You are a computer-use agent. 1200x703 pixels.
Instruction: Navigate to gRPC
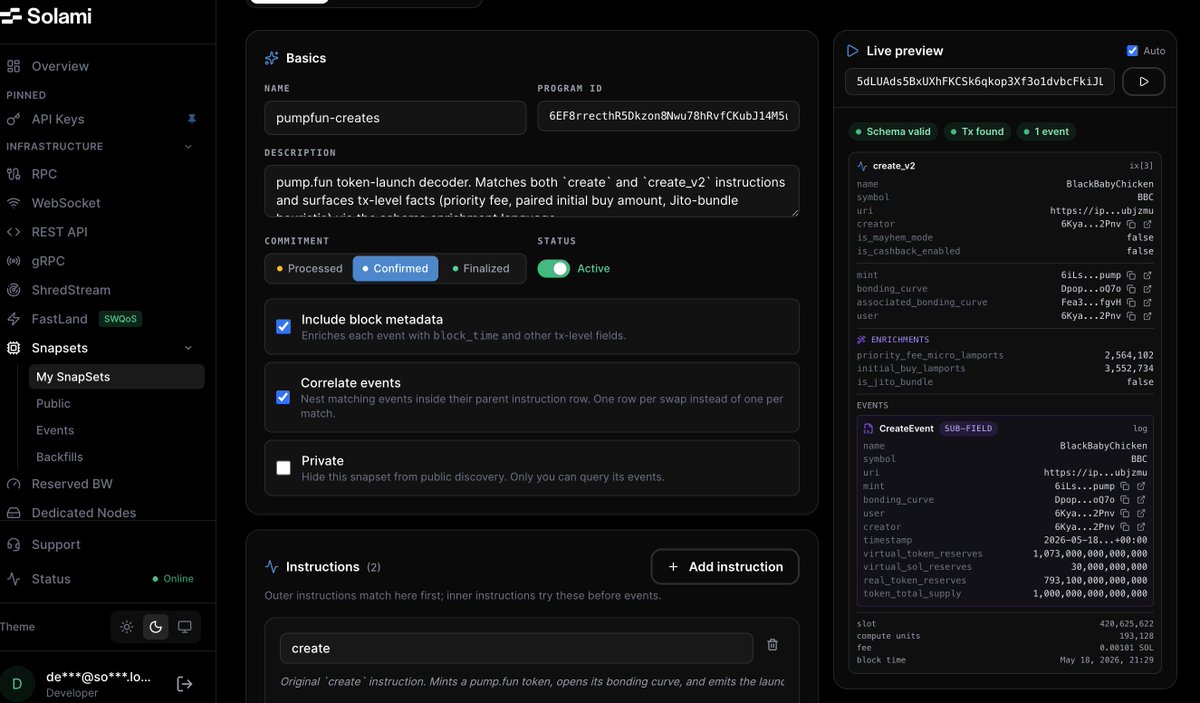(x=49, y=261)
